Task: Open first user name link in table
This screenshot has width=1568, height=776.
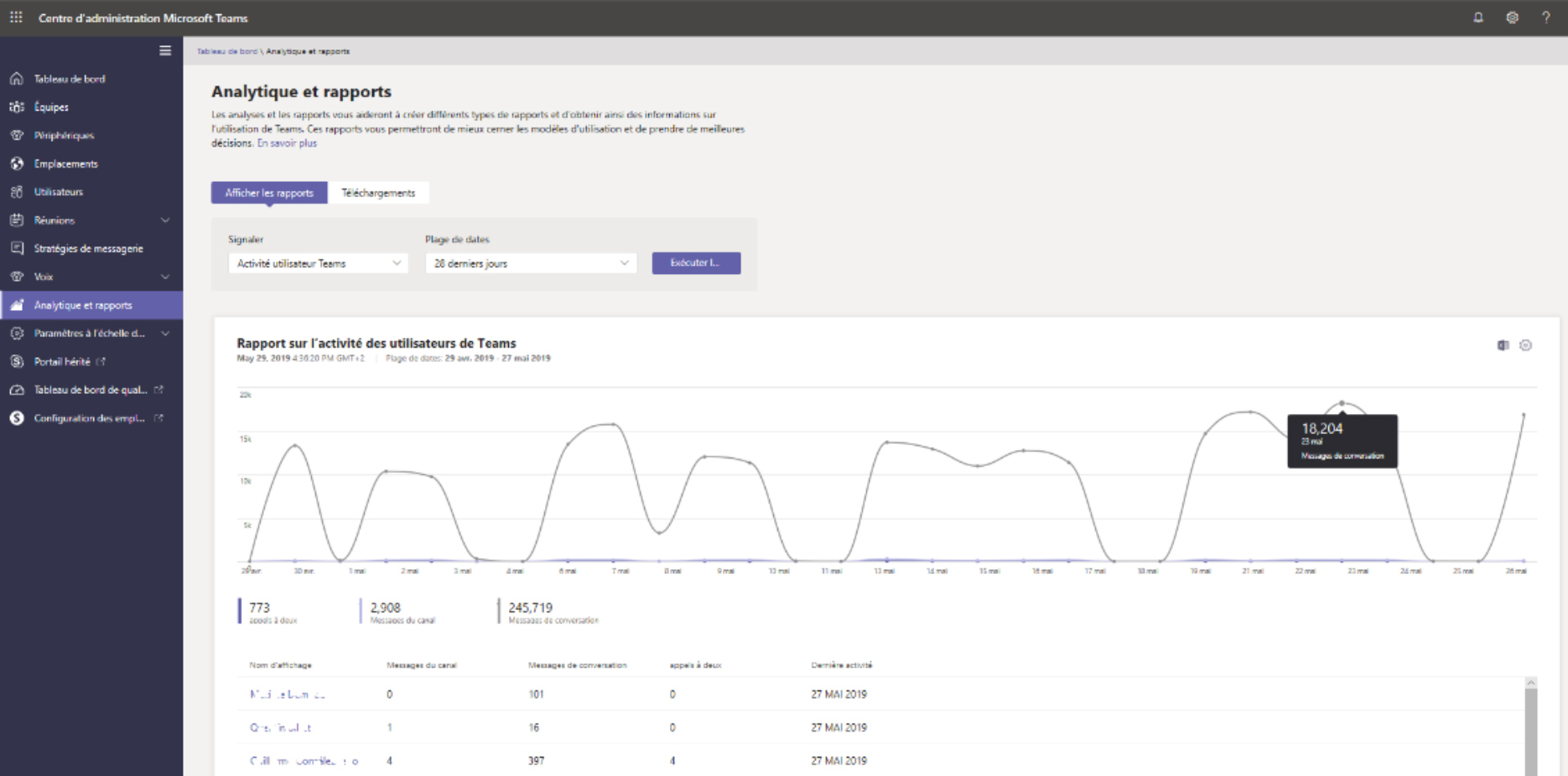Action: point(287,694)
